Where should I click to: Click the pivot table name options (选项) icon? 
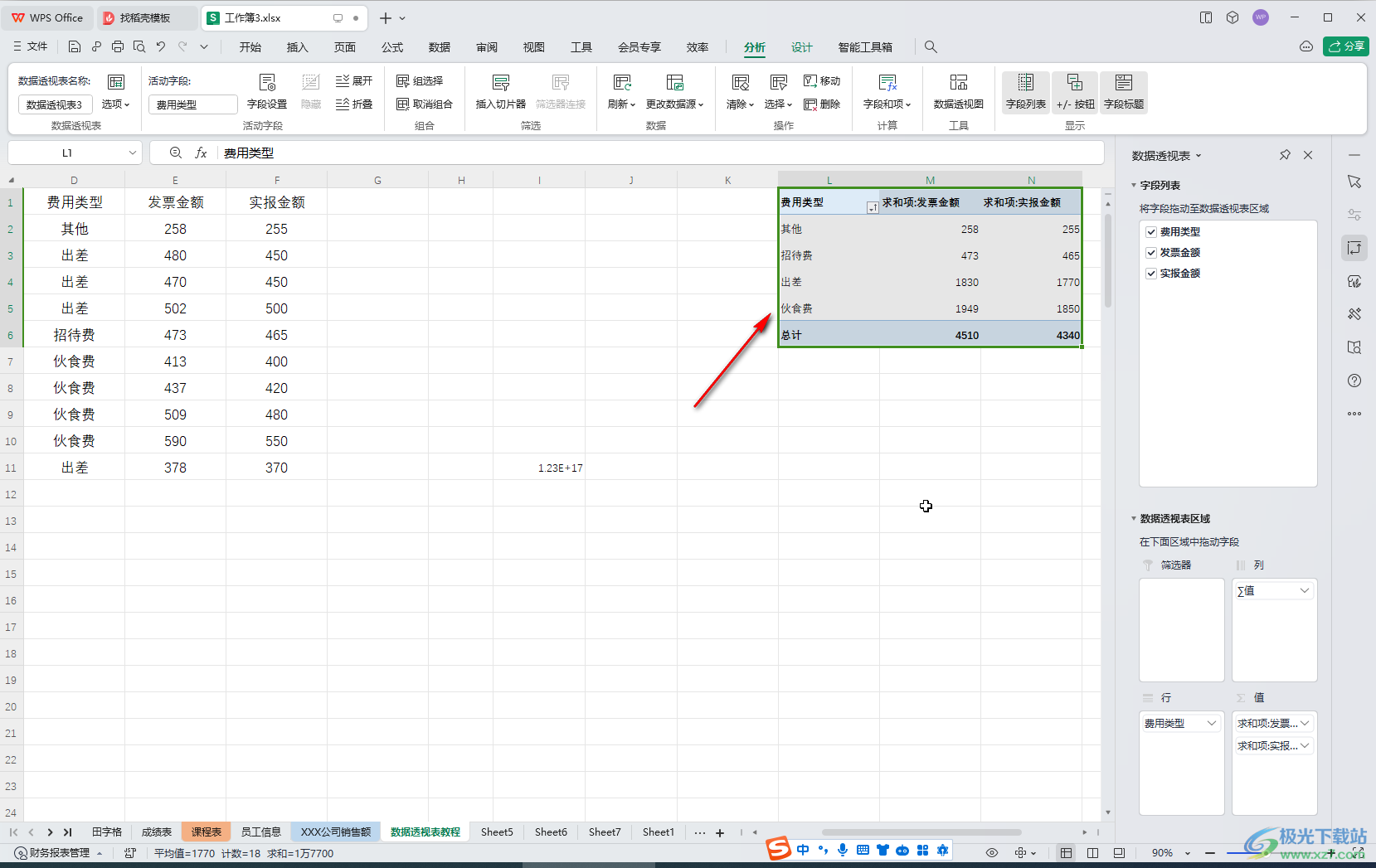click(x=116, y=81)
